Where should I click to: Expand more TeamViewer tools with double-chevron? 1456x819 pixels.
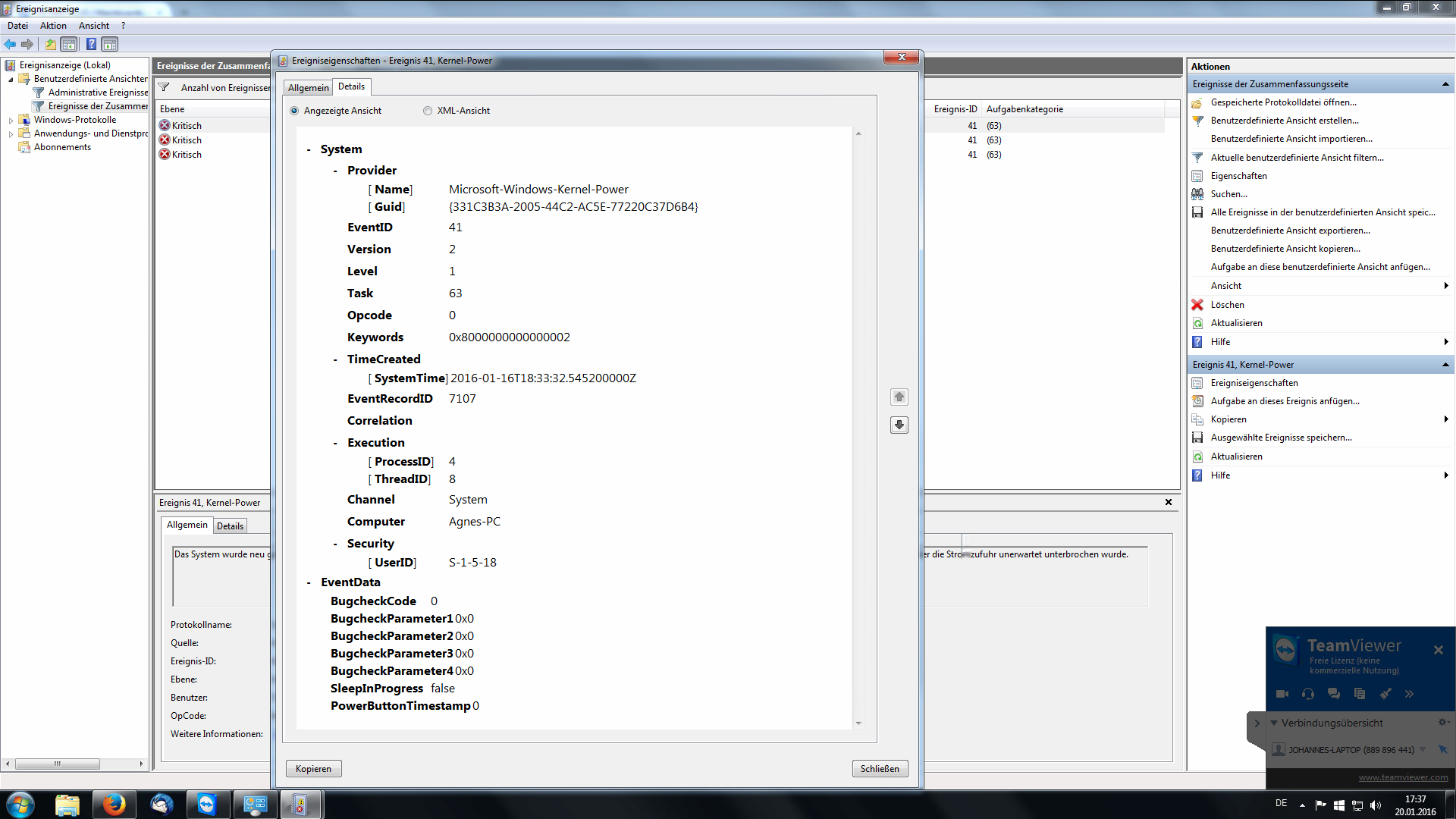1410,694
